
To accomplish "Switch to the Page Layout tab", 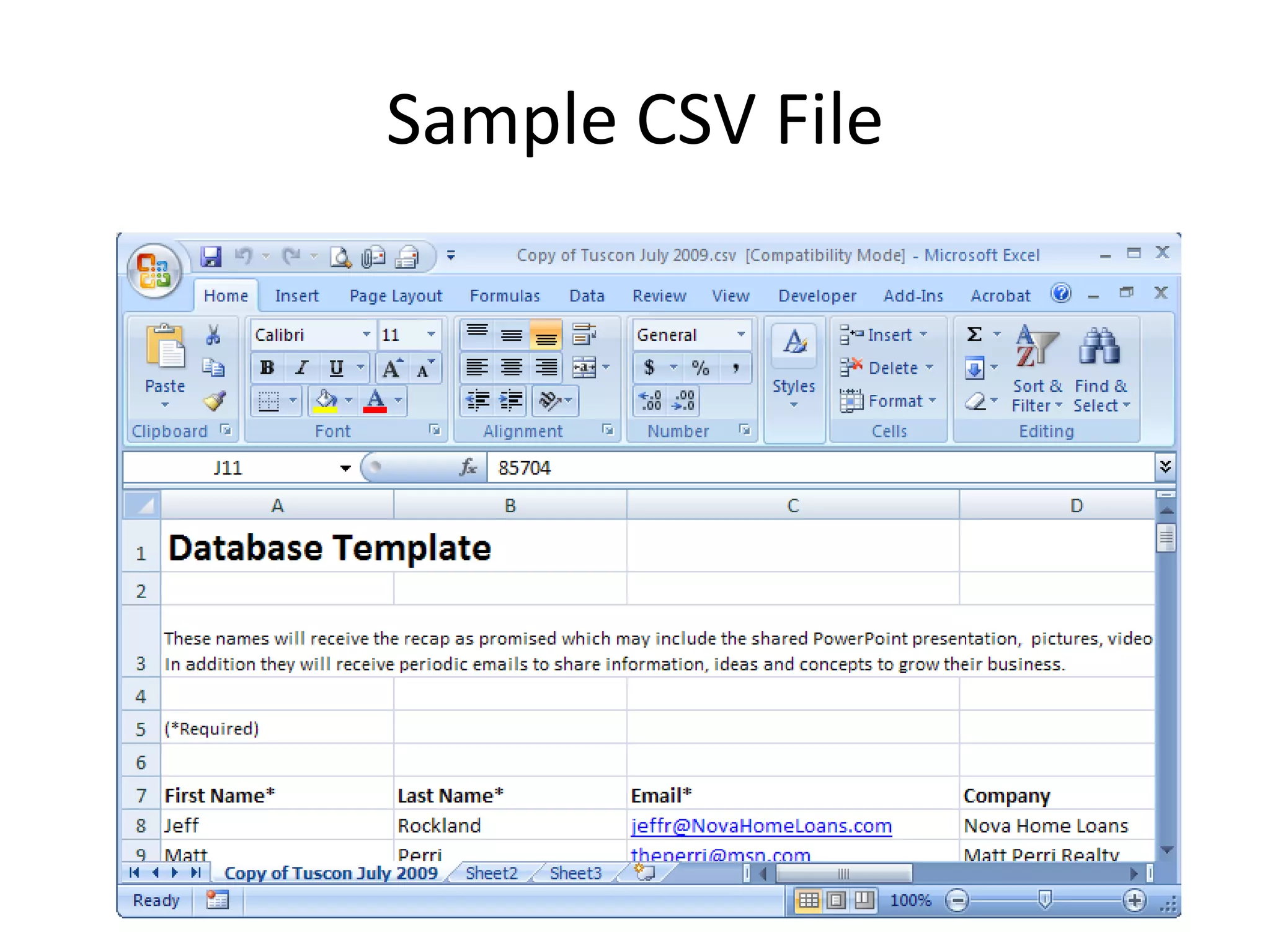I will [396, 296].
